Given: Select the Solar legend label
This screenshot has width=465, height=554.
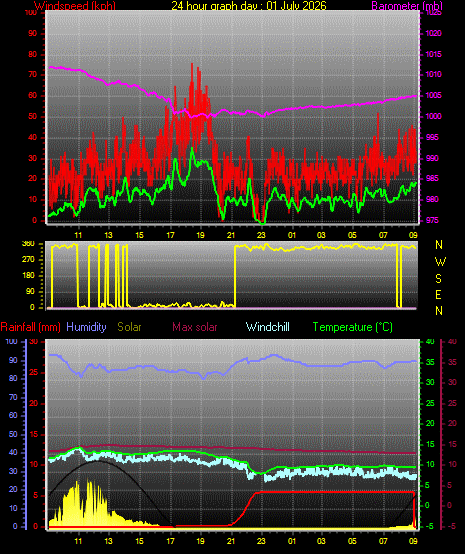Looking at the screenshot, I should click(129, 327).
